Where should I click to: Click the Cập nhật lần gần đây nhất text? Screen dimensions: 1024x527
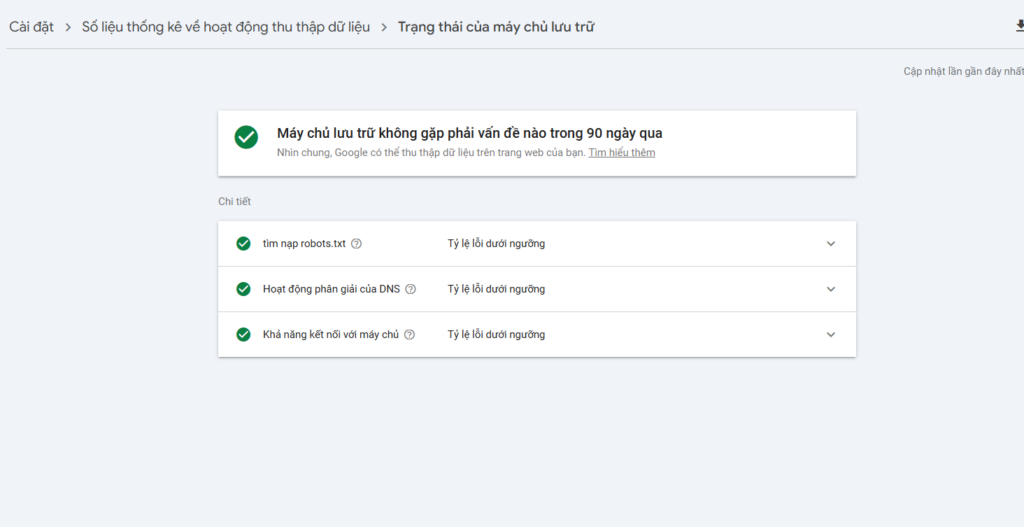pyautogui.click(x=962, y=72)
